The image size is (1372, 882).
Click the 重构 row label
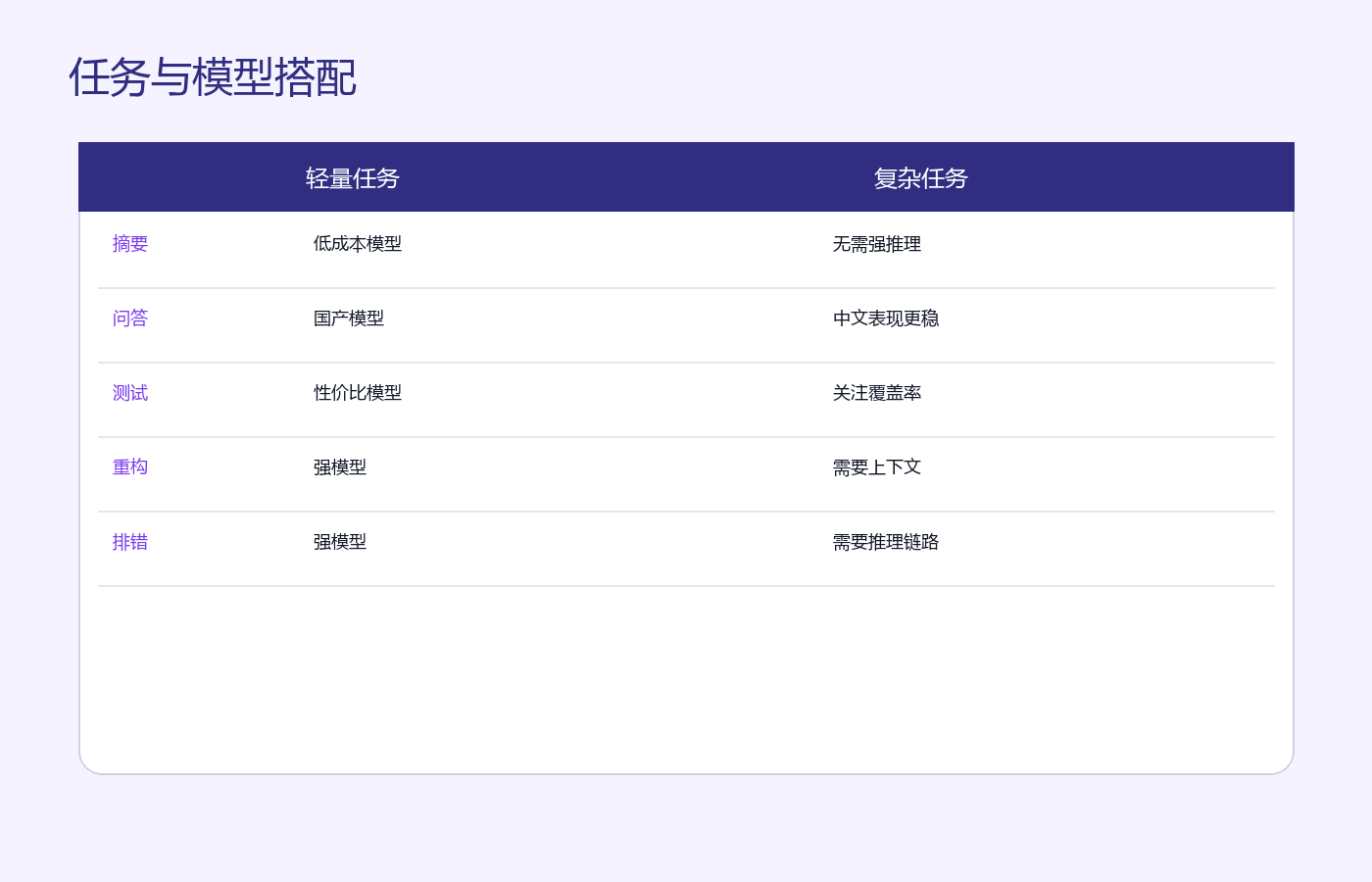pos(130,467)
